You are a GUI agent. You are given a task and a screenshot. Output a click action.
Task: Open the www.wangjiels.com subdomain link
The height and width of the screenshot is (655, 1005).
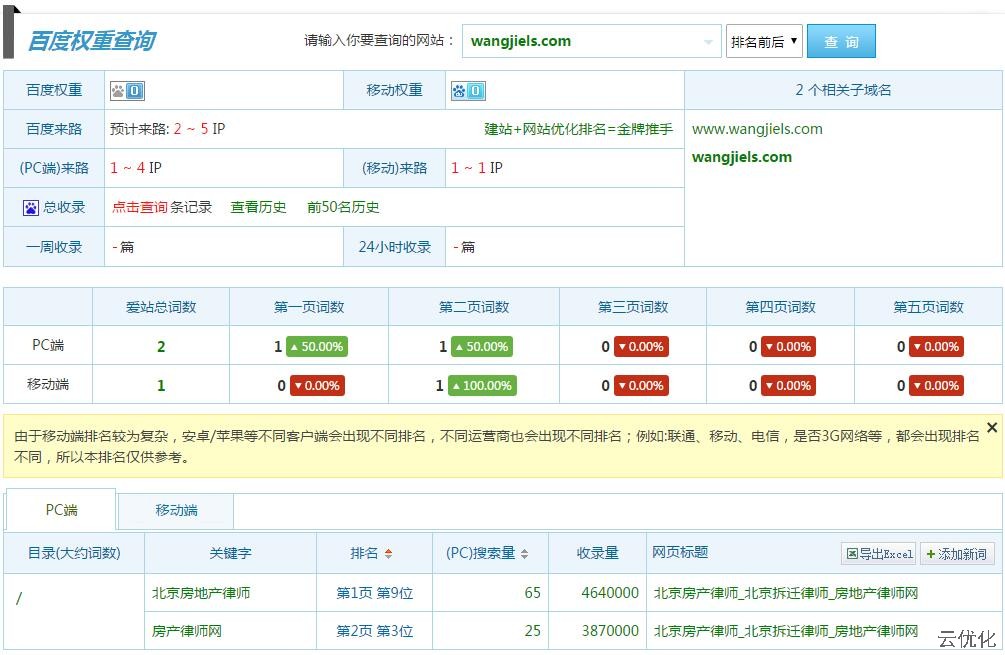tap(757, 129)
